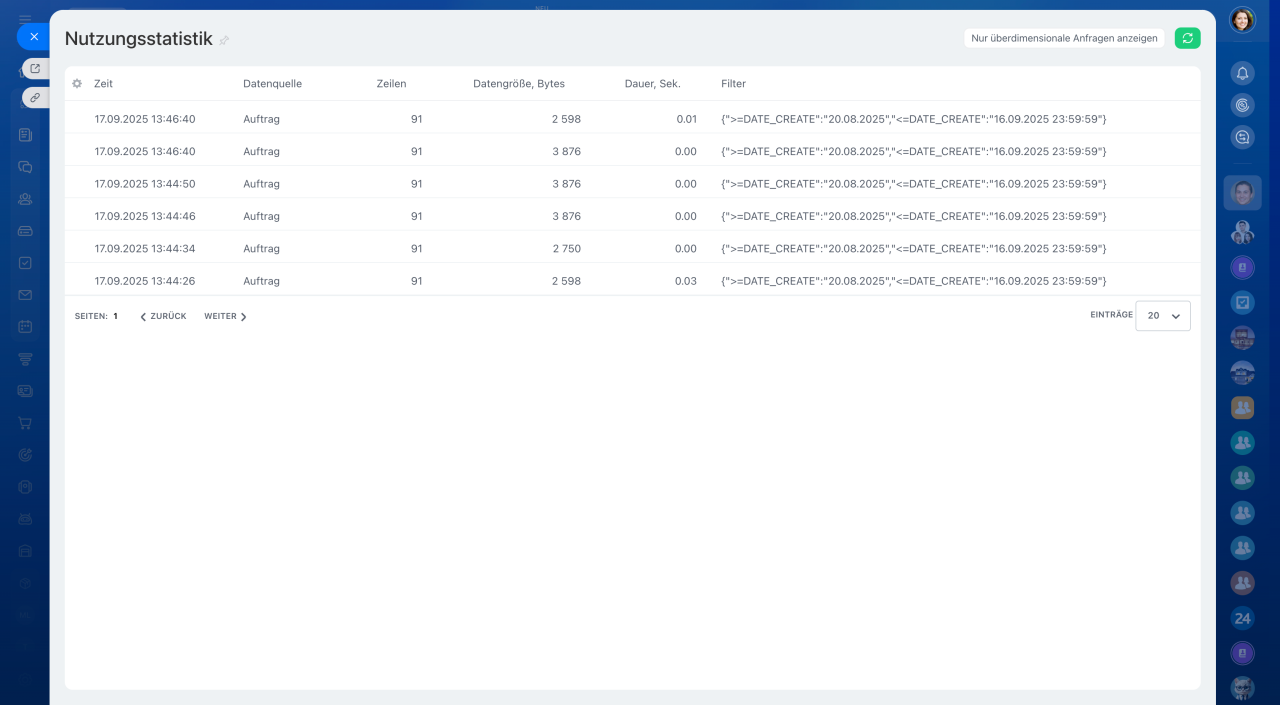
Task: Copy the page link using chain icon
Action: coord(35,98)
